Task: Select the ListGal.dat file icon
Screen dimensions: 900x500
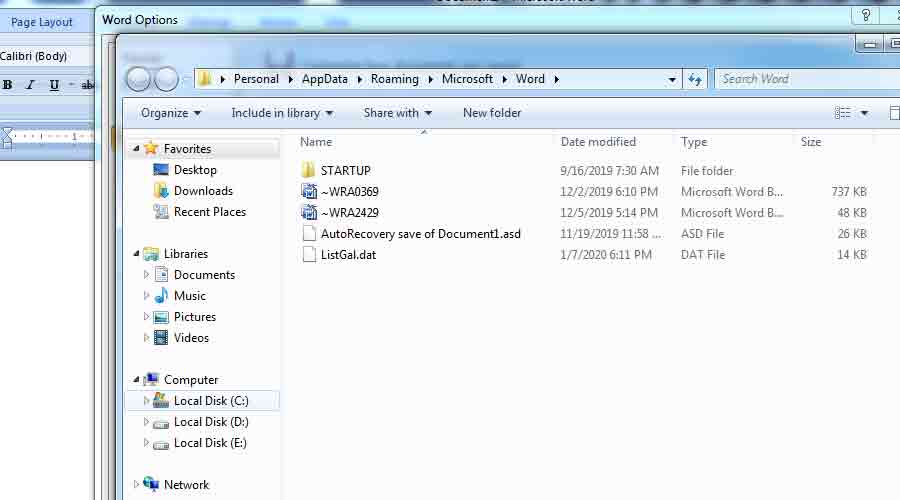Action: [309, 254]
